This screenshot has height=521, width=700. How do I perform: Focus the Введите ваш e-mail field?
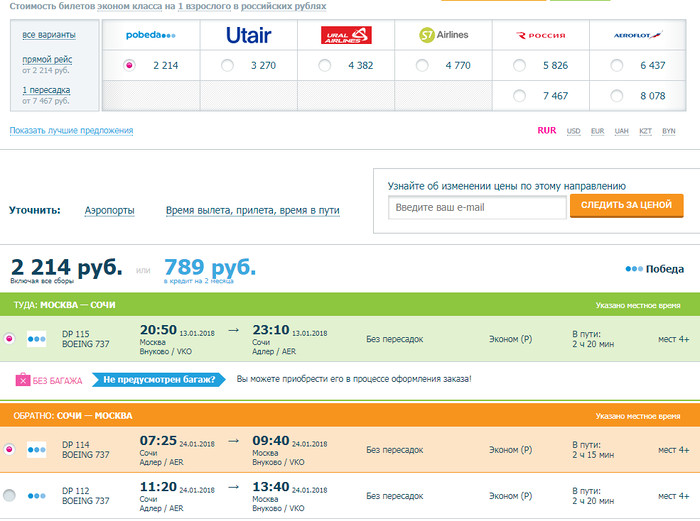(477, 208)
